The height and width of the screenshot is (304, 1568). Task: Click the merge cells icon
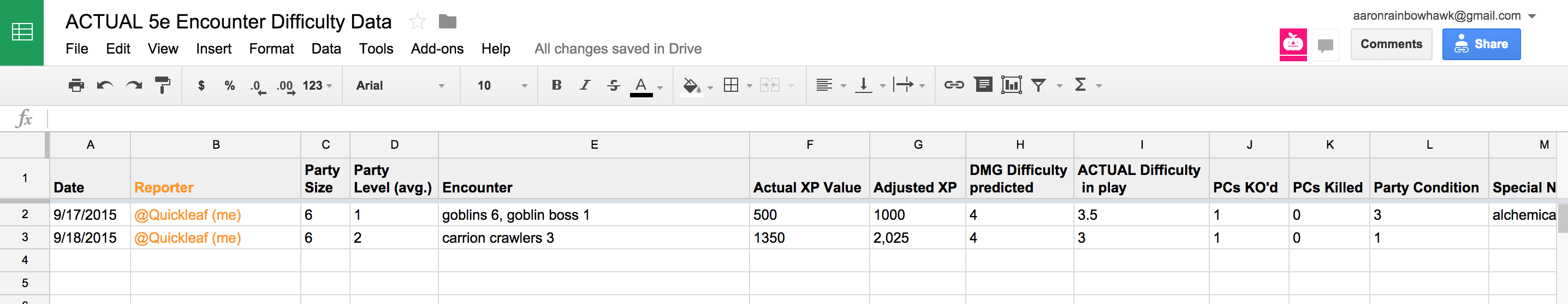(x=769, y=85)
